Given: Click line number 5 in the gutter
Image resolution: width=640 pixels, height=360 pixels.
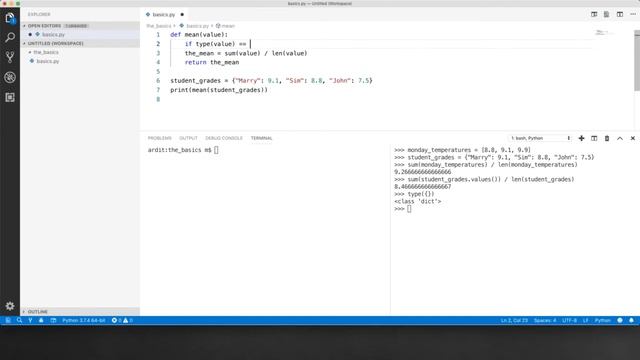Looking at the screenshot, I should tap(158, 72).
